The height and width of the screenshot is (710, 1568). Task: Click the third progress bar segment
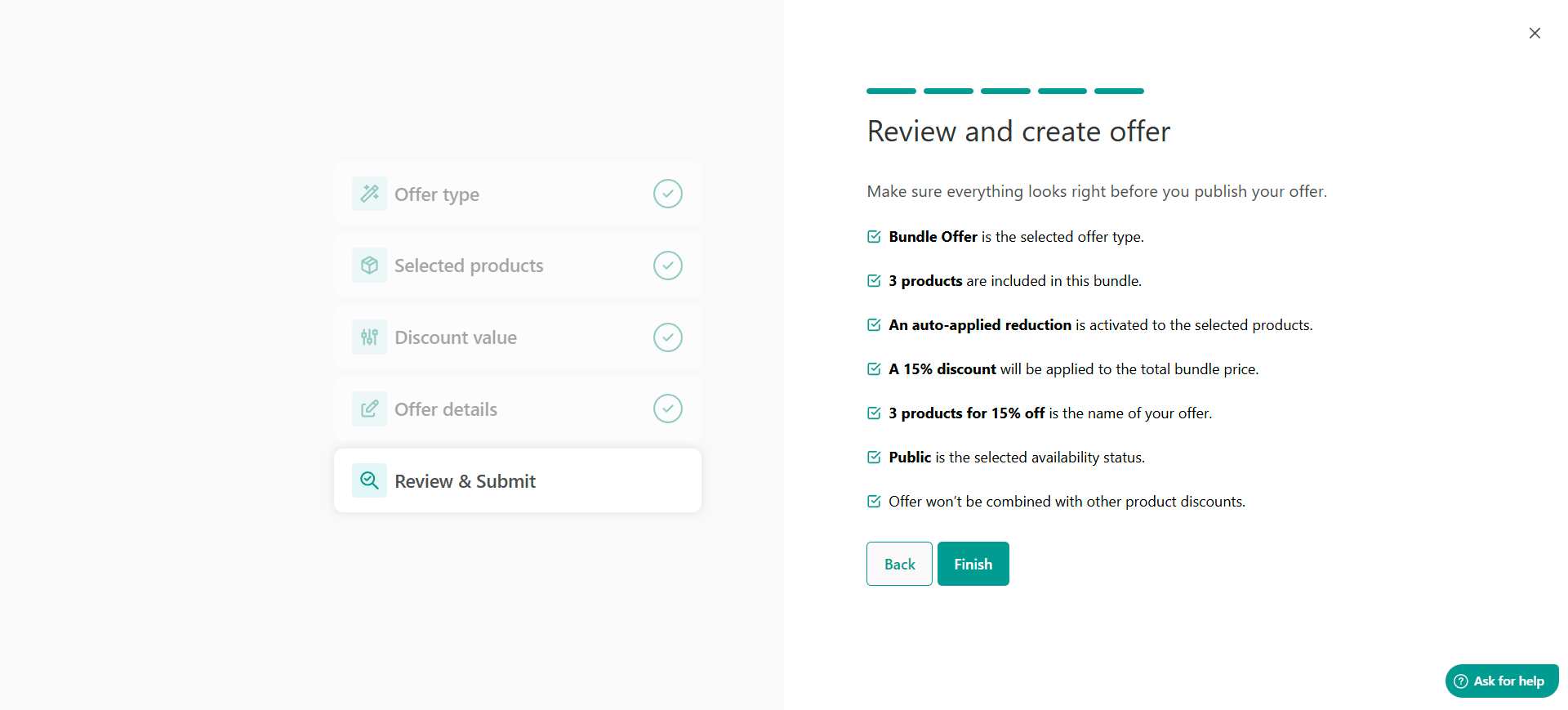(x=1005, y=91)
